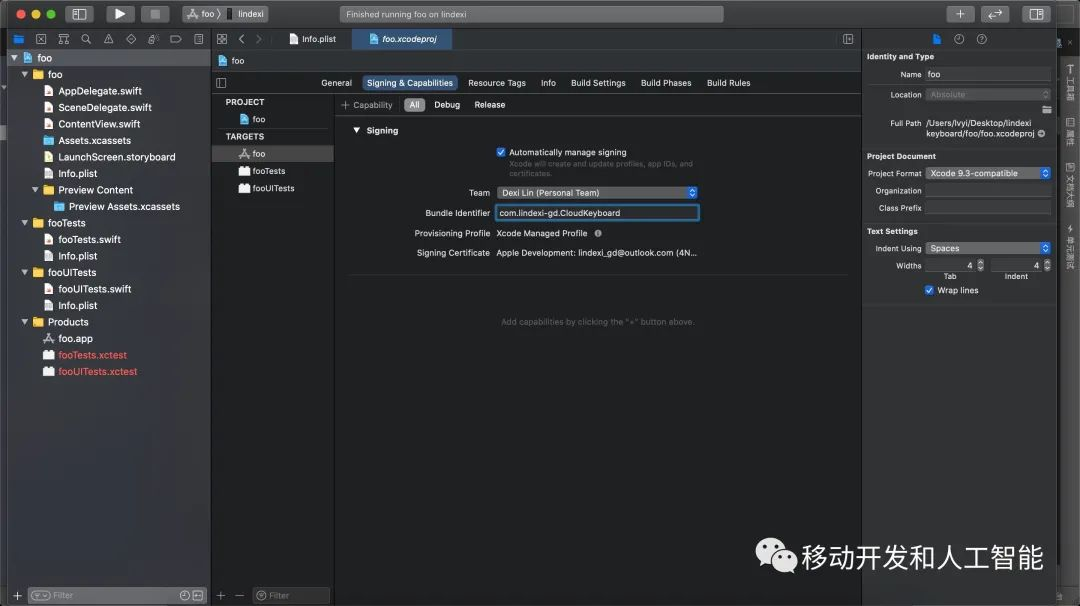Open the disabled Location dropdown
This screenshot has height=606, width=1080.
tap(988, 94)
